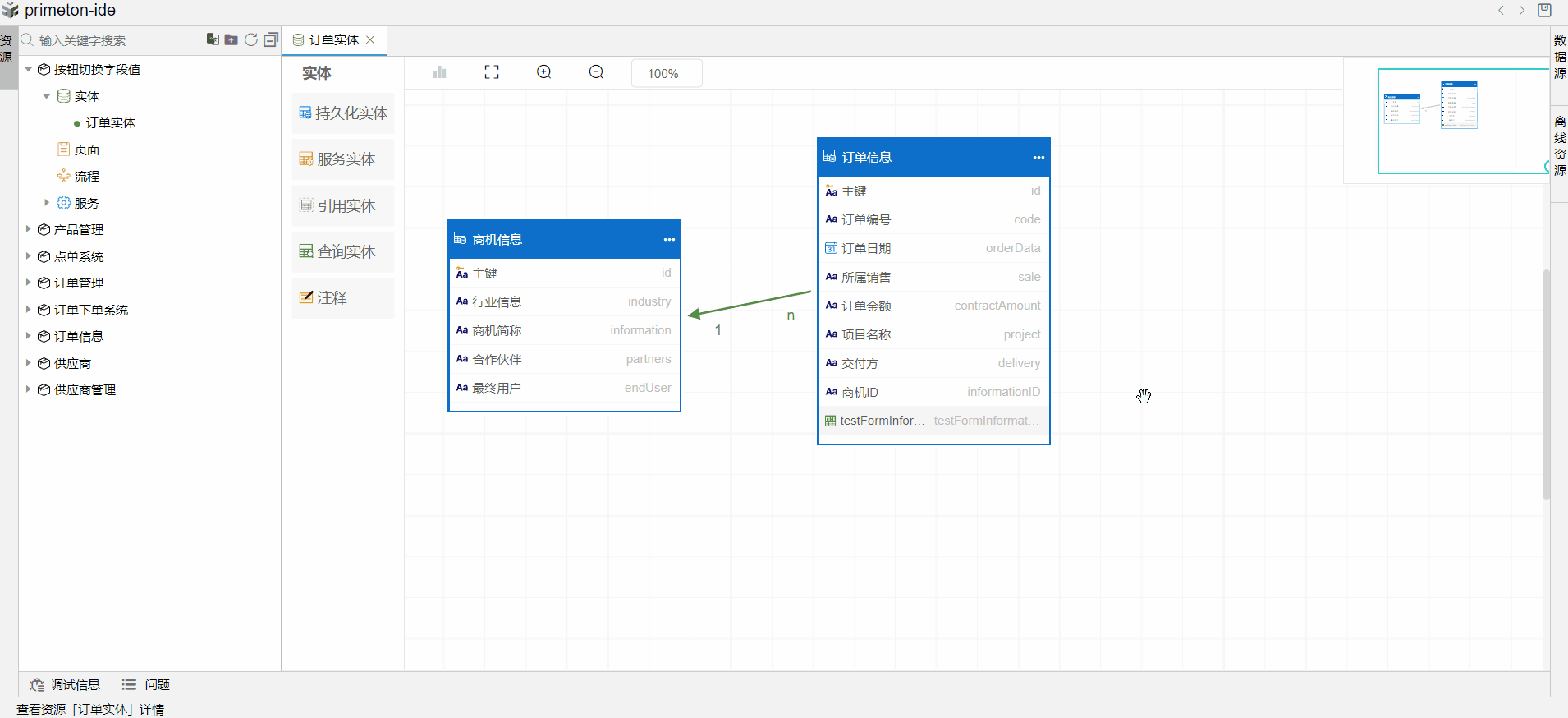Click the zoom out magnifier icon

(x=596, y=72)
